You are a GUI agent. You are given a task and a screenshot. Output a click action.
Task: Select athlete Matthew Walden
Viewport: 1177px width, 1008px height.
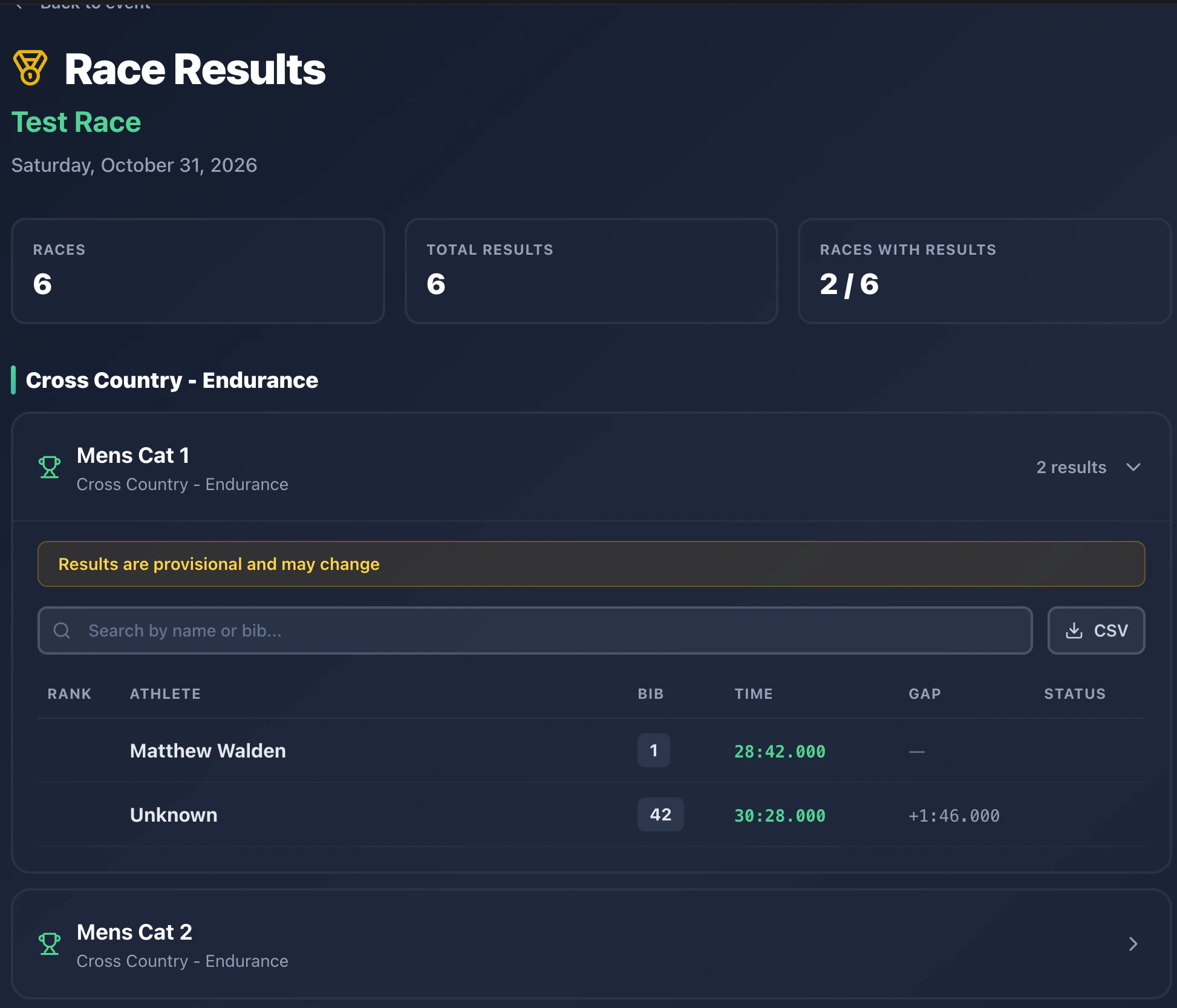point(207,751)
